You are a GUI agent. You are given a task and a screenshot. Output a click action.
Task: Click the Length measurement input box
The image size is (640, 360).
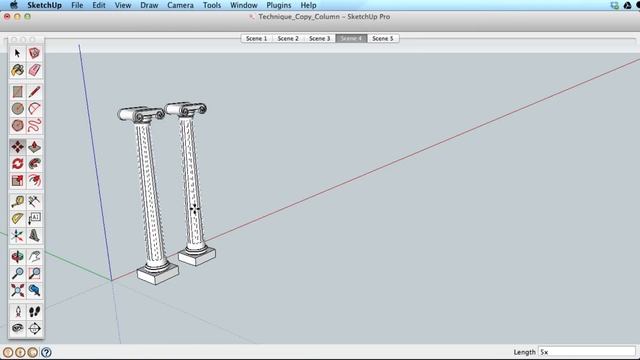click(587, 352)
